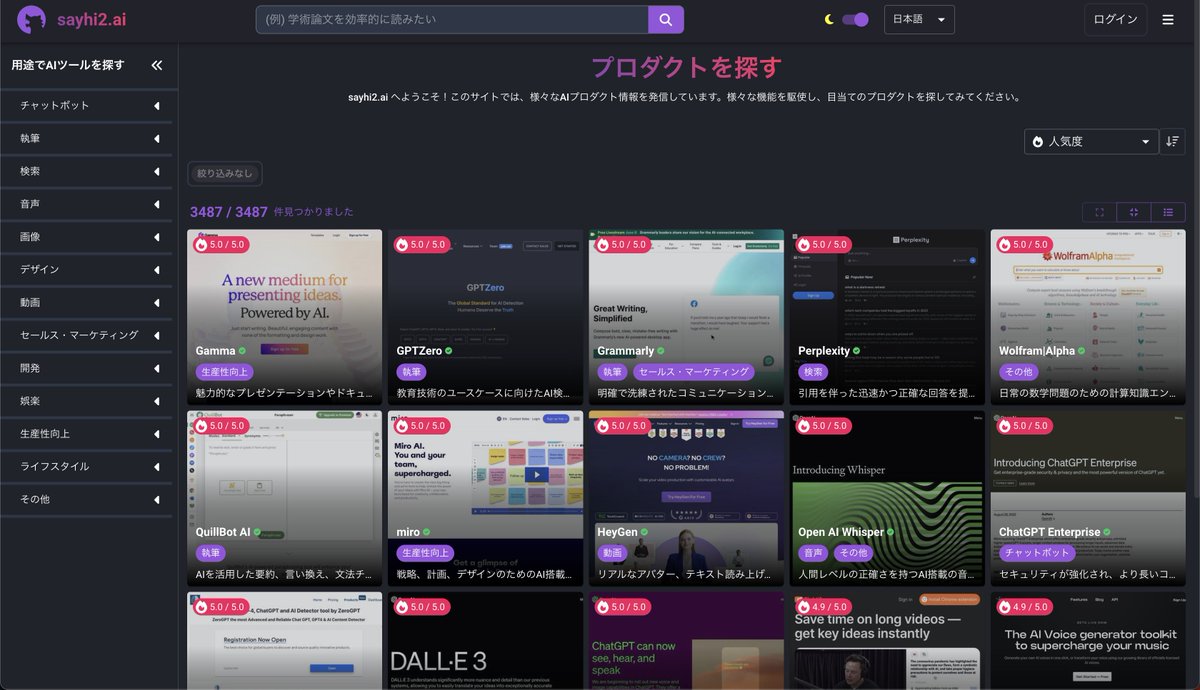Click 執筆 tag on GPTZero card

click(412, 372)
